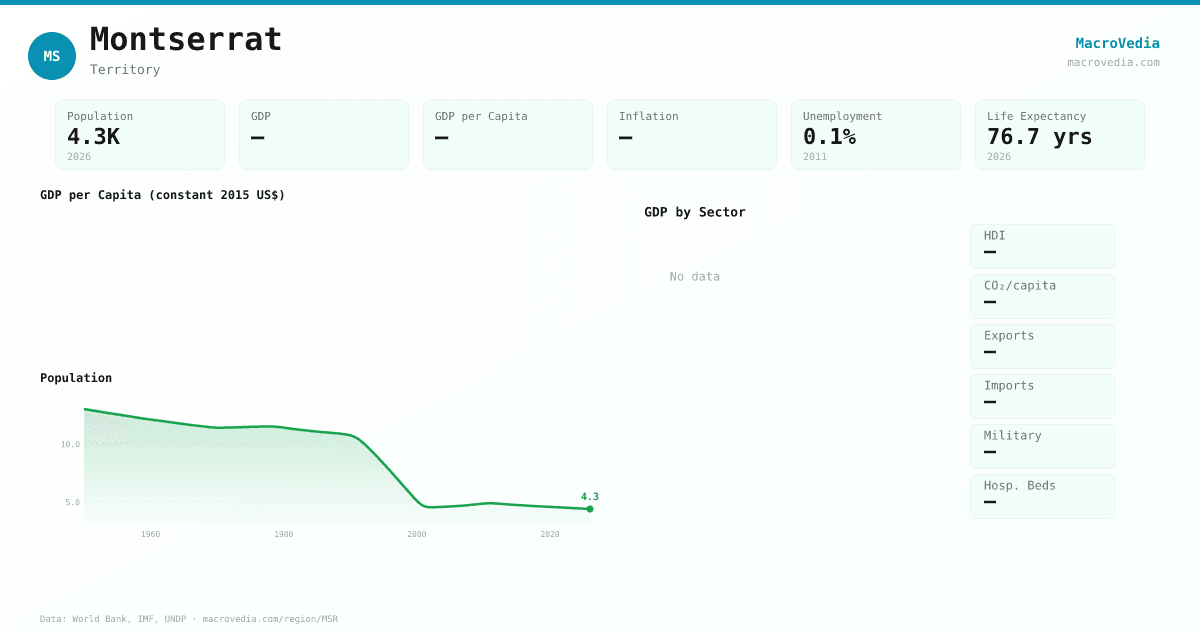Screen dimensions: 1200x630
Task: Click the HDI indicator tile
Action: click(1042, 246)
